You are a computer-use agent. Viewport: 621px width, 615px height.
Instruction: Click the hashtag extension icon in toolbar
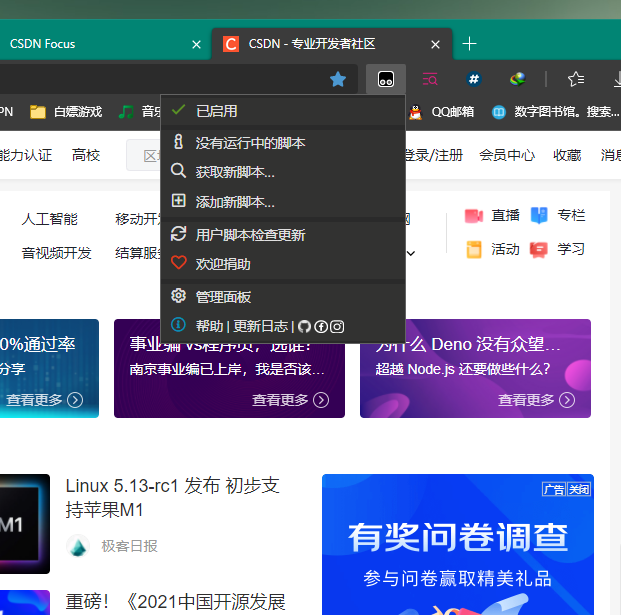(x=474, y=78)
